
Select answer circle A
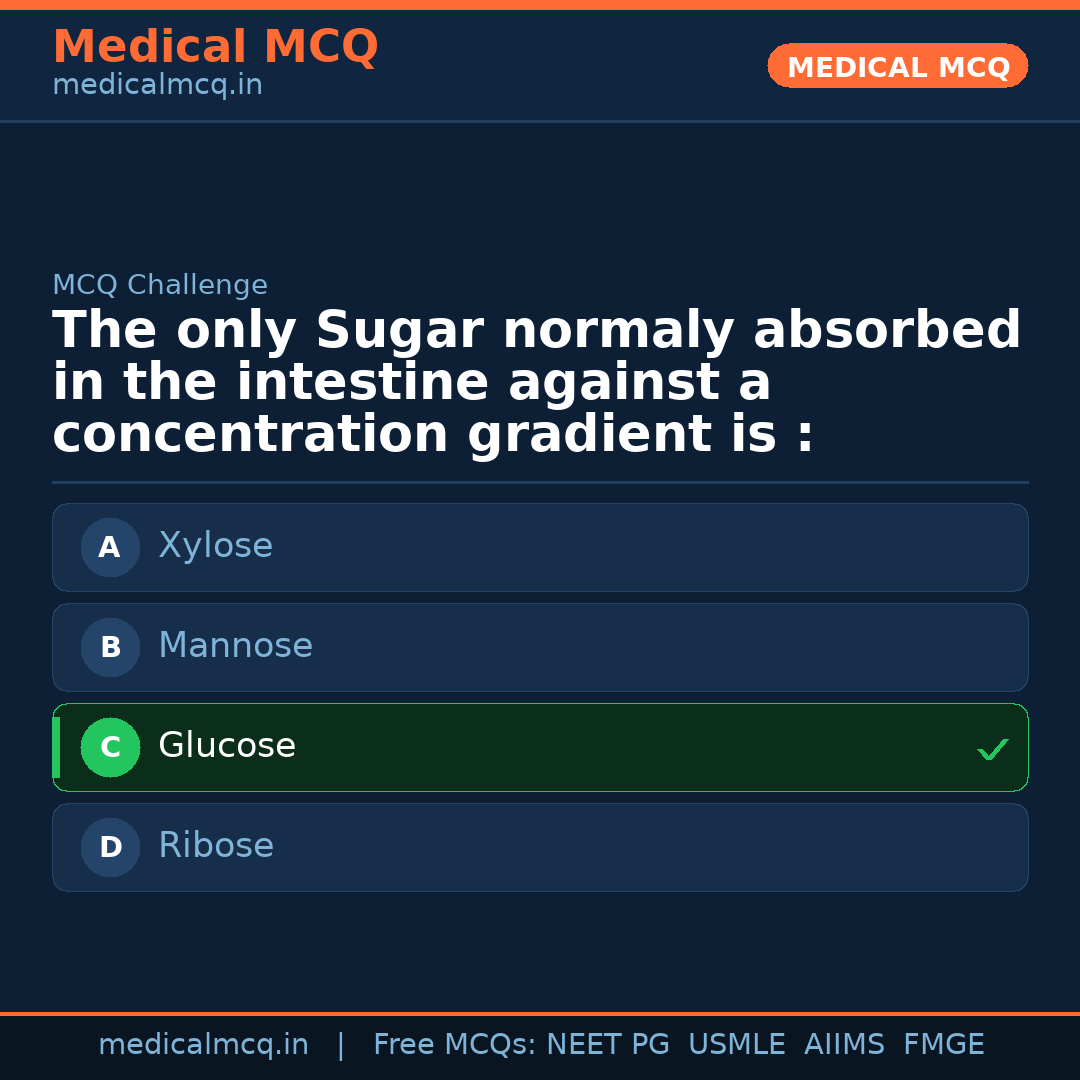110,547
